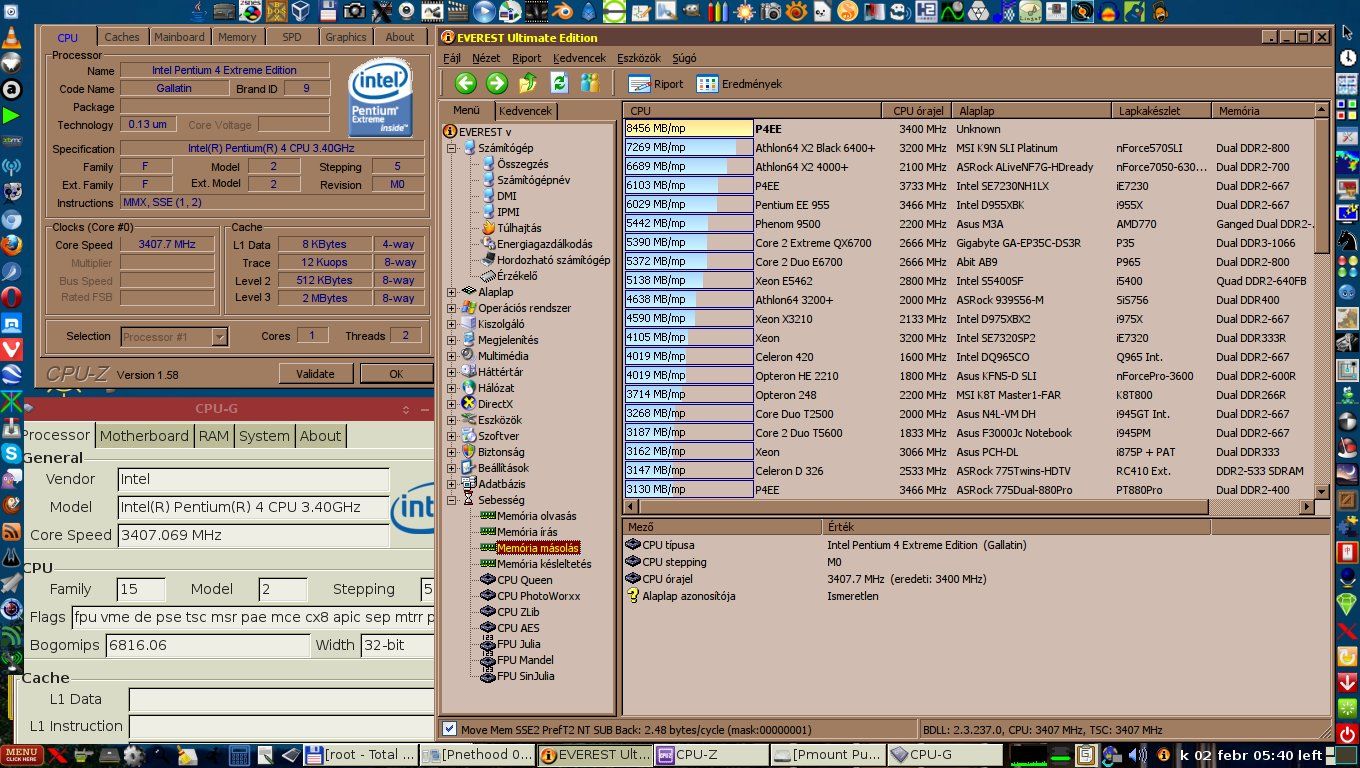
Task: Switch to the Mainboard tab in CPU-Z
Action: 179,37
